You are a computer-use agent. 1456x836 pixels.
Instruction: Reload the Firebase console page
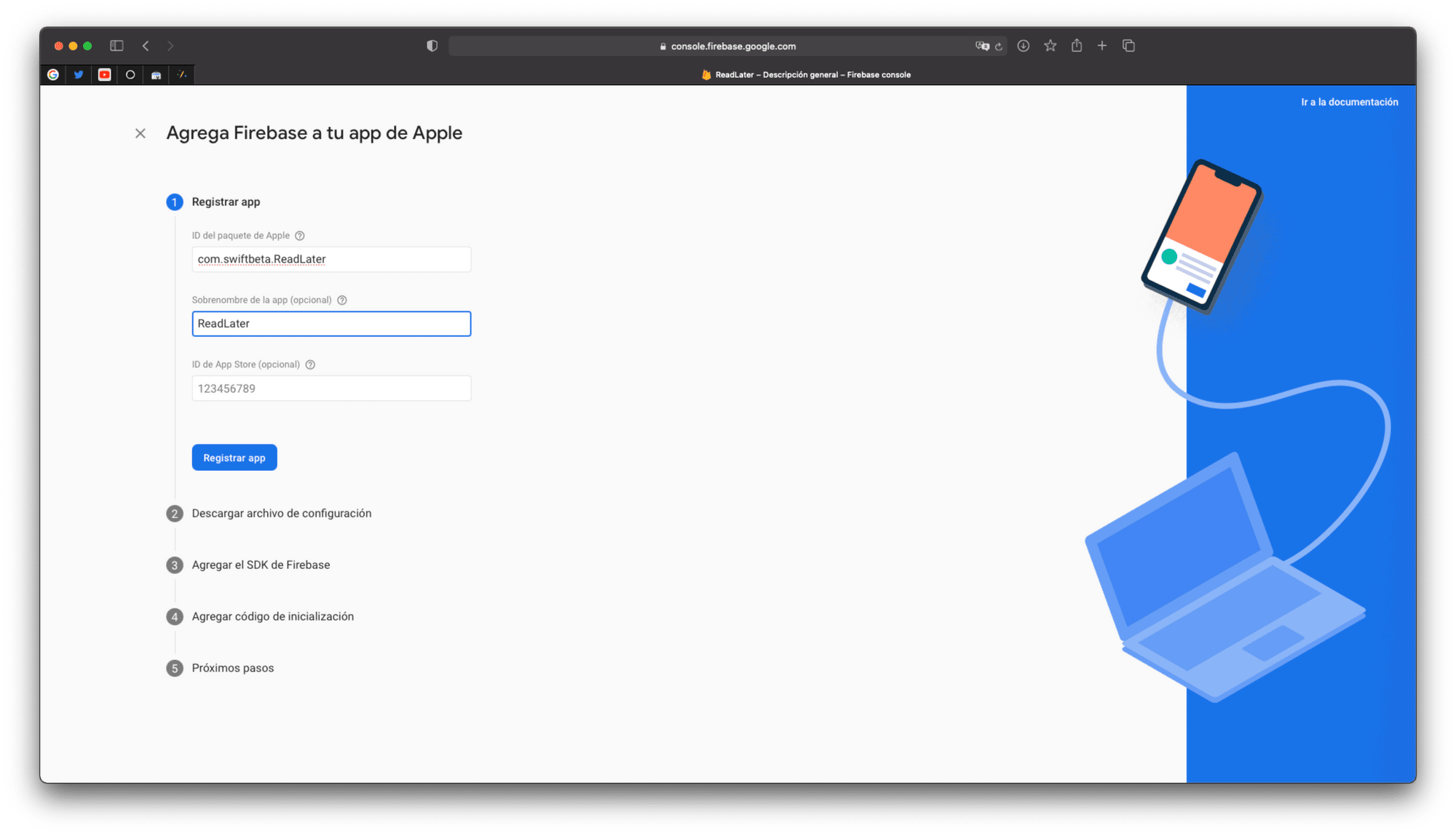click(999, 46)
